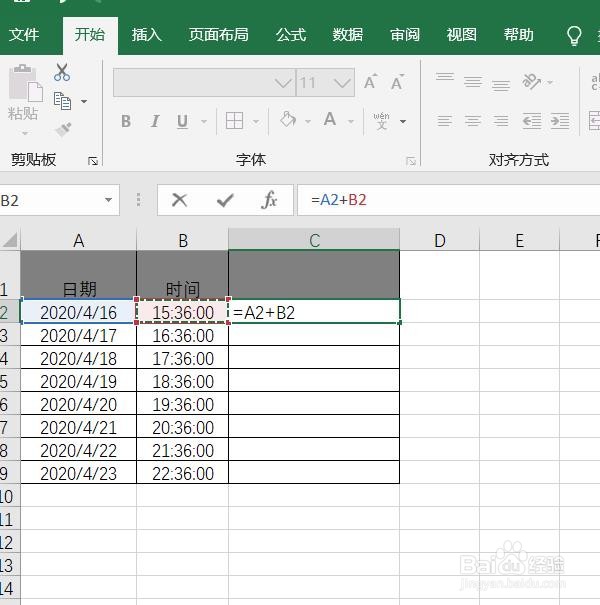This screenshot has height=605, width=600.
Task: Select cell with time 20:36:00
Action: tap(183, 427)
